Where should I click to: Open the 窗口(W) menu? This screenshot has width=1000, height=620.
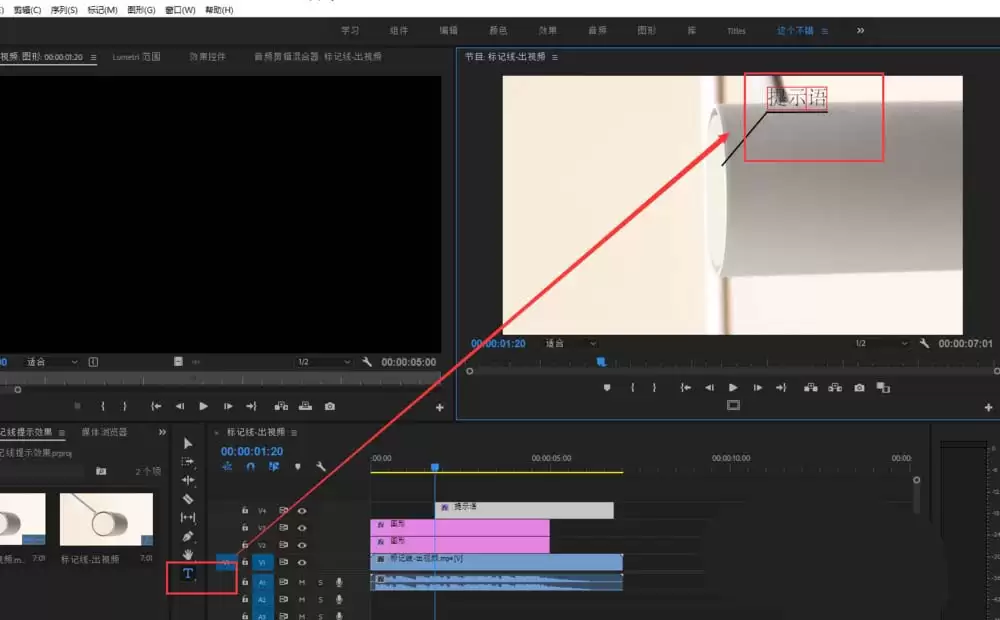pos(180,10)
